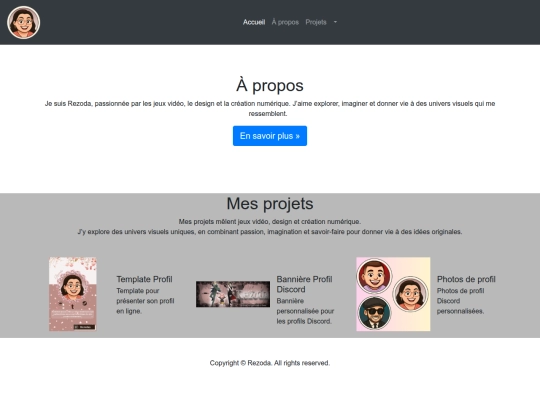Click the Photos de profil Discord description

pyautogui.click(x=460, y=301)
